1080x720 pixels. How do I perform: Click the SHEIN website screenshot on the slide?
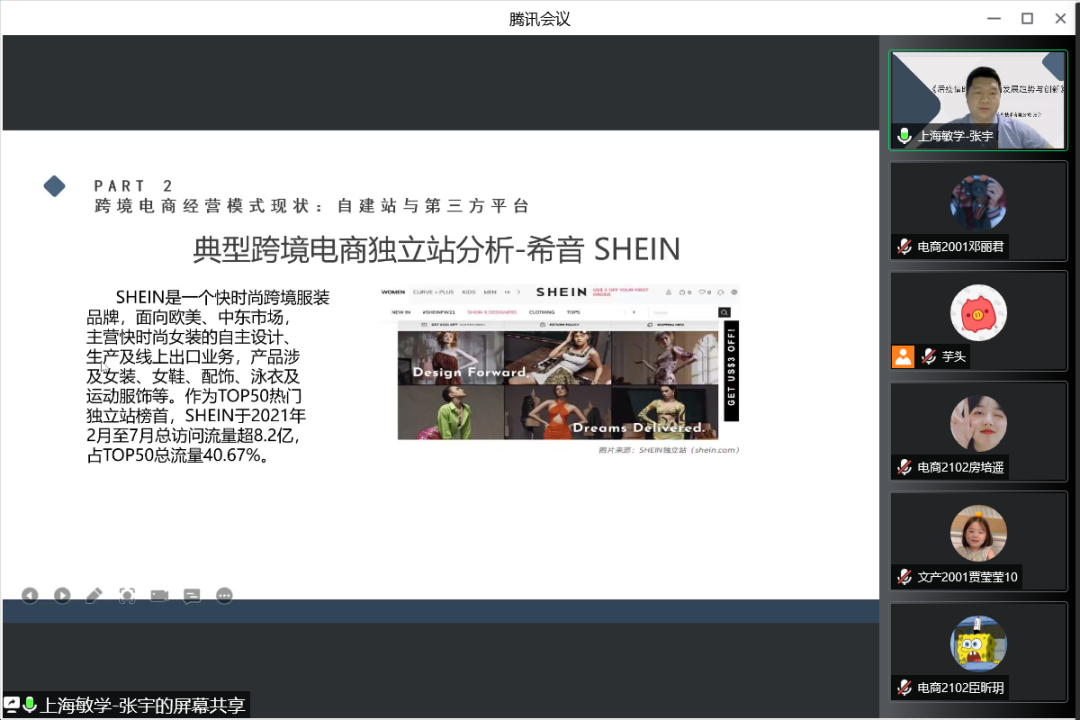coord(560,362)
